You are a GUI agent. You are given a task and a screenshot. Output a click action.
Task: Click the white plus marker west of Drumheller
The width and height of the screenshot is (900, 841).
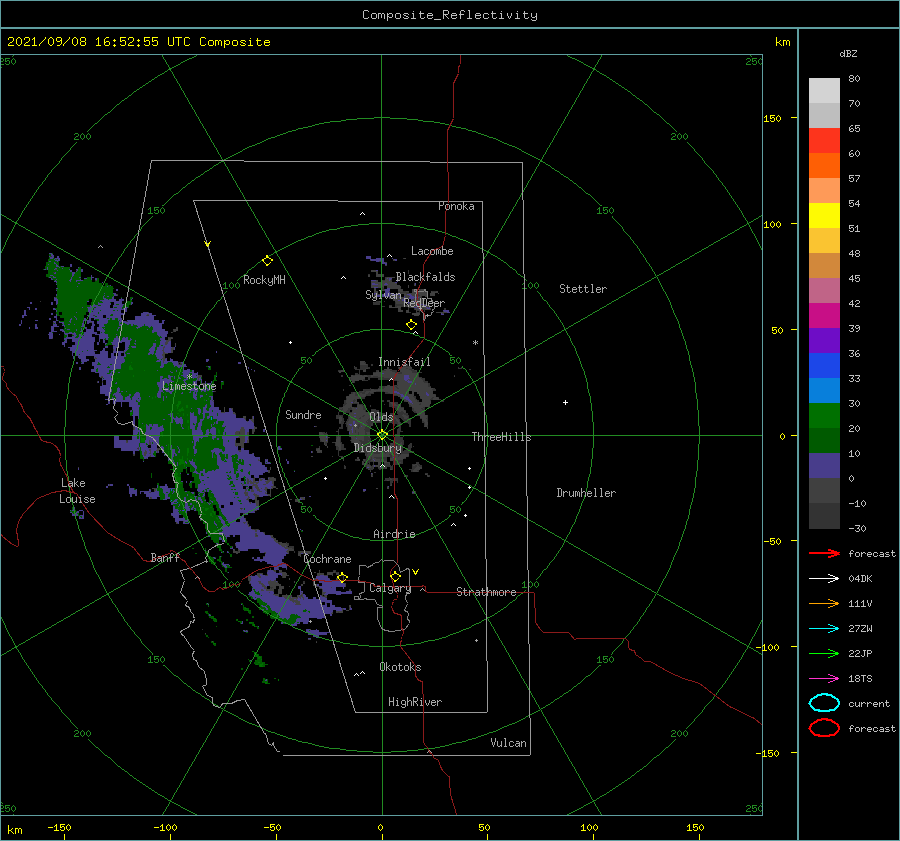point(565,402)
